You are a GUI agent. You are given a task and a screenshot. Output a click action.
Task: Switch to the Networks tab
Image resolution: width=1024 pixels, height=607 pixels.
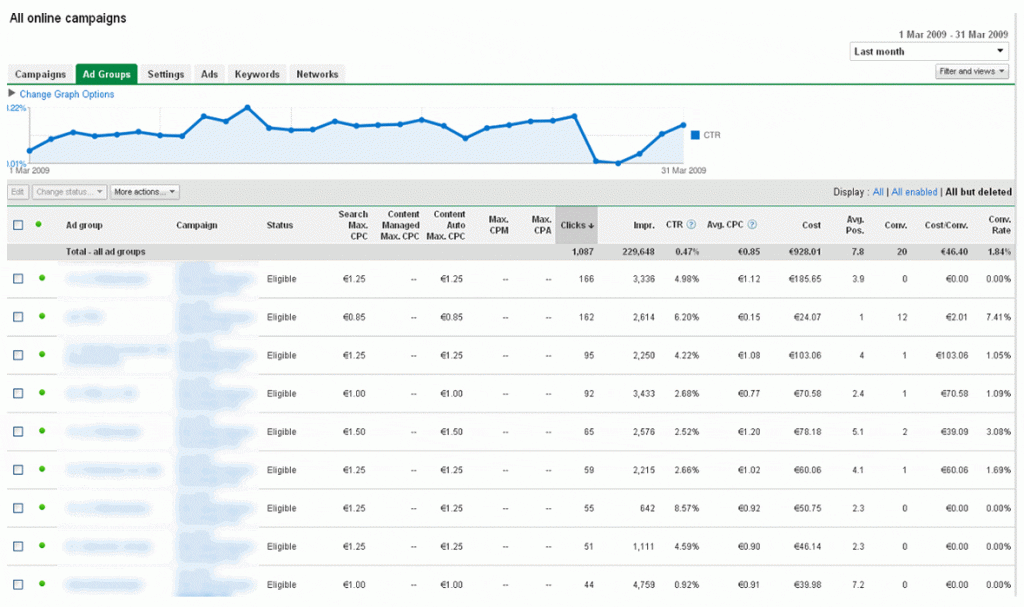(317, 74)
